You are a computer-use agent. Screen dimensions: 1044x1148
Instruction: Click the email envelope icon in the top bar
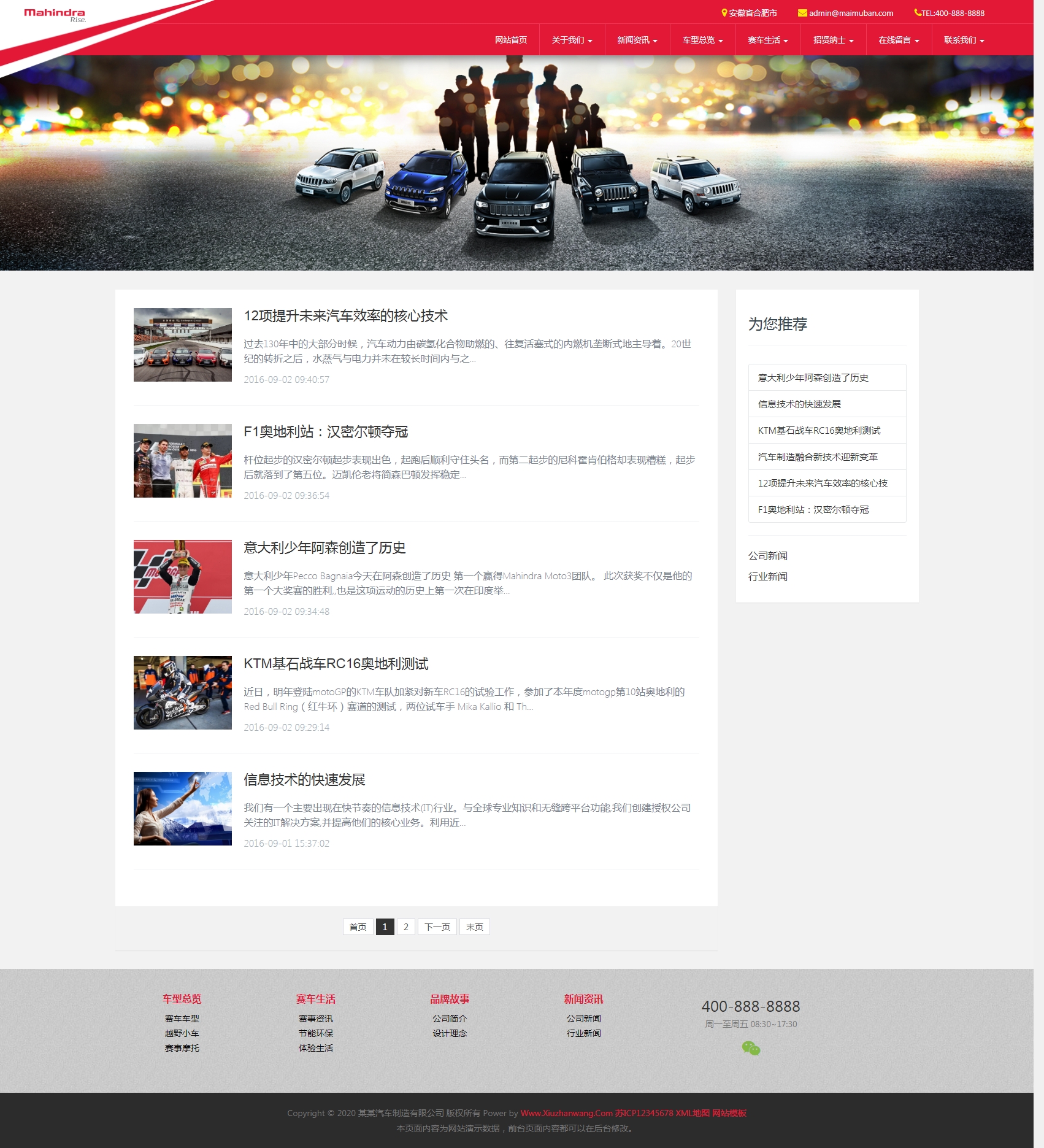pyautogui.click(x=802, y=13)
